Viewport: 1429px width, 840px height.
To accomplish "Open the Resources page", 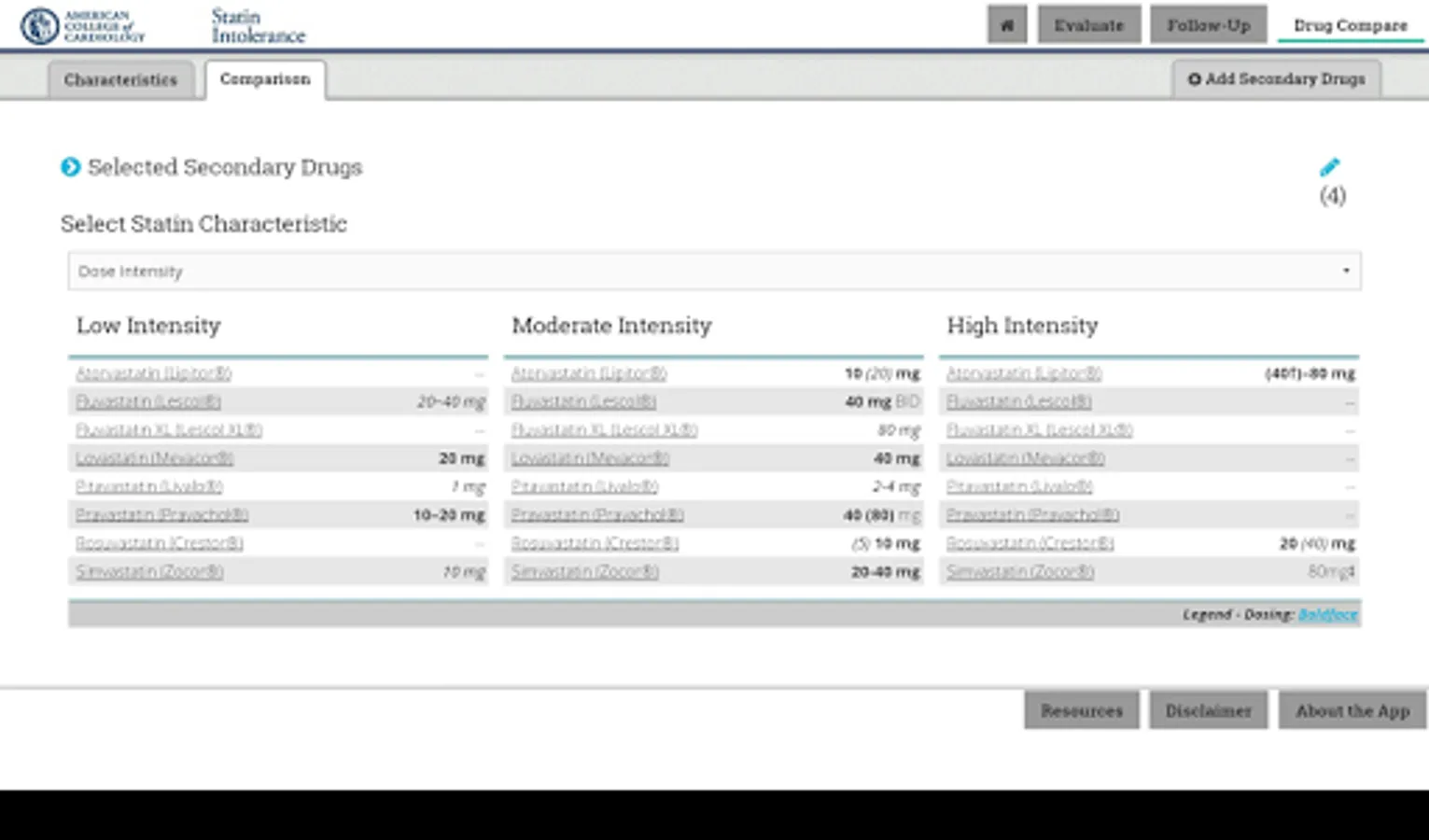I will (1082, 710).
